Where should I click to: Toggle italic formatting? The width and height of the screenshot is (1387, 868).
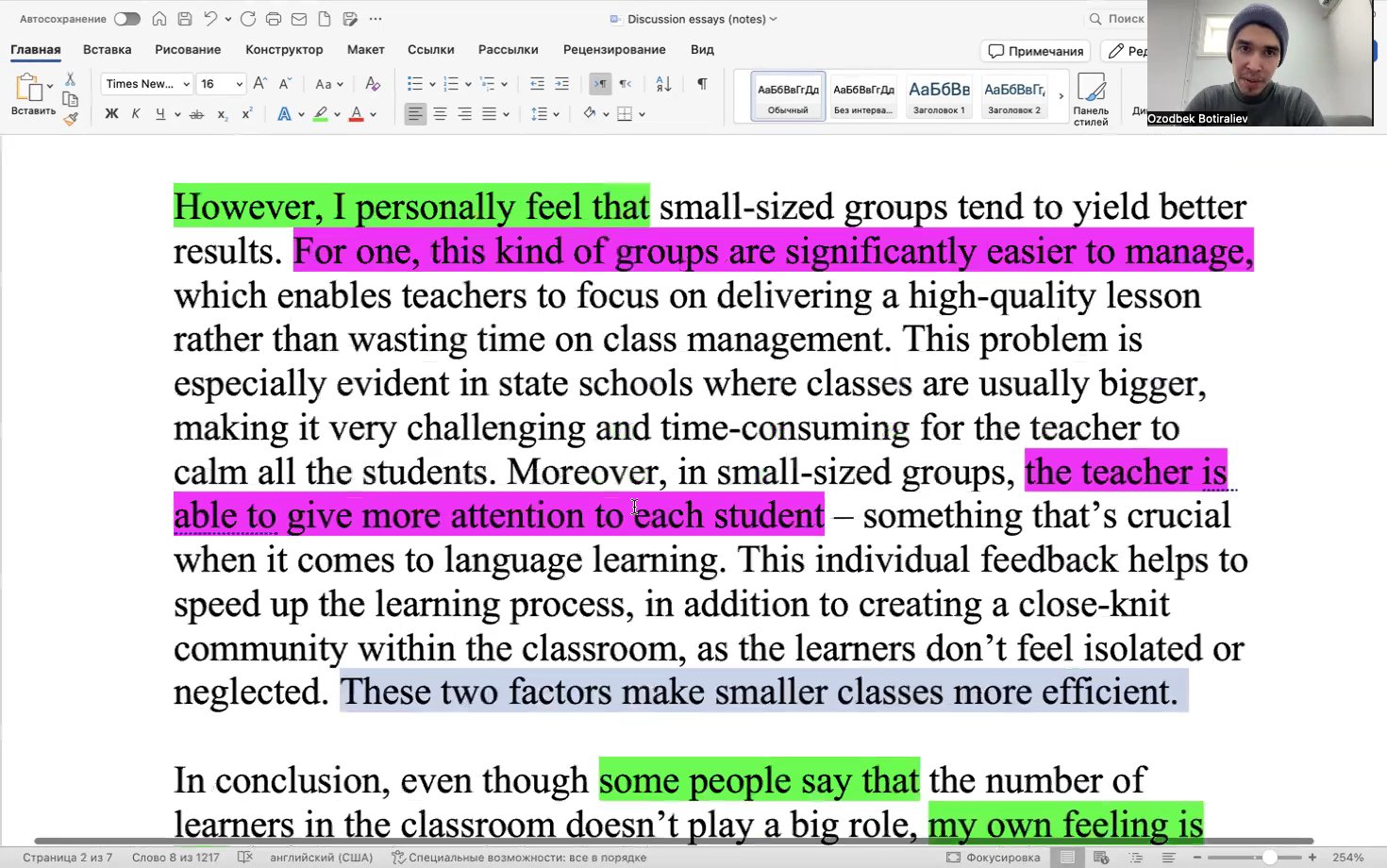click(136, 113)
